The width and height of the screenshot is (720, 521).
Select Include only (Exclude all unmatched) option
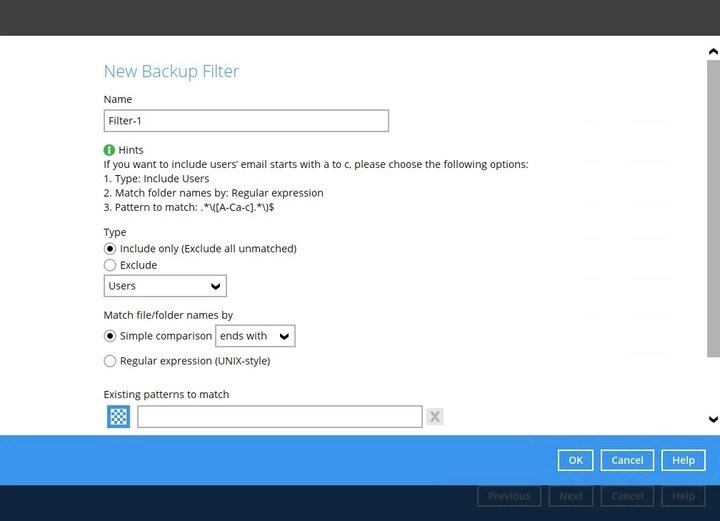tap(110, 248)
